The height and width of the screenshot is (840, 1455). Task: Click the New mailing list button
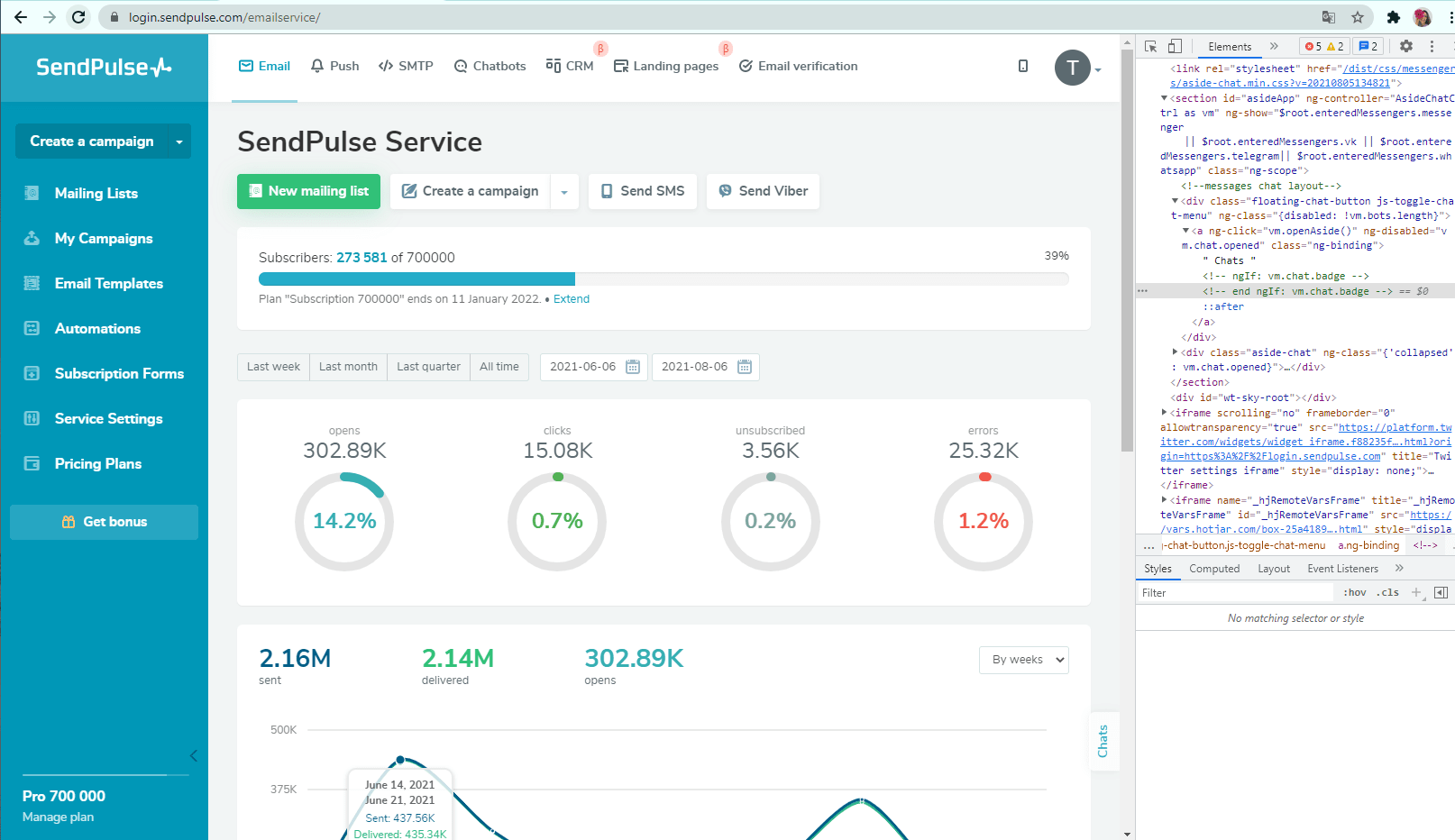click(x=308, y=191)
